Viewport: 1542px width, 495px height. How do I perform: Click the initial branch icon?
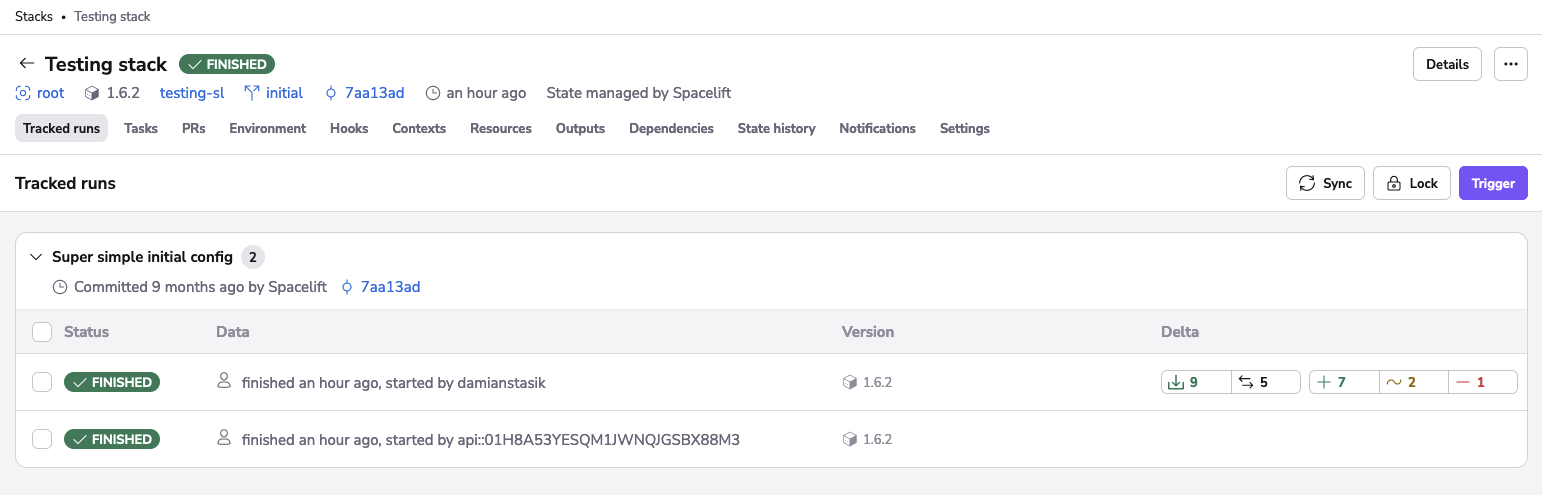[x=252, y=93]
